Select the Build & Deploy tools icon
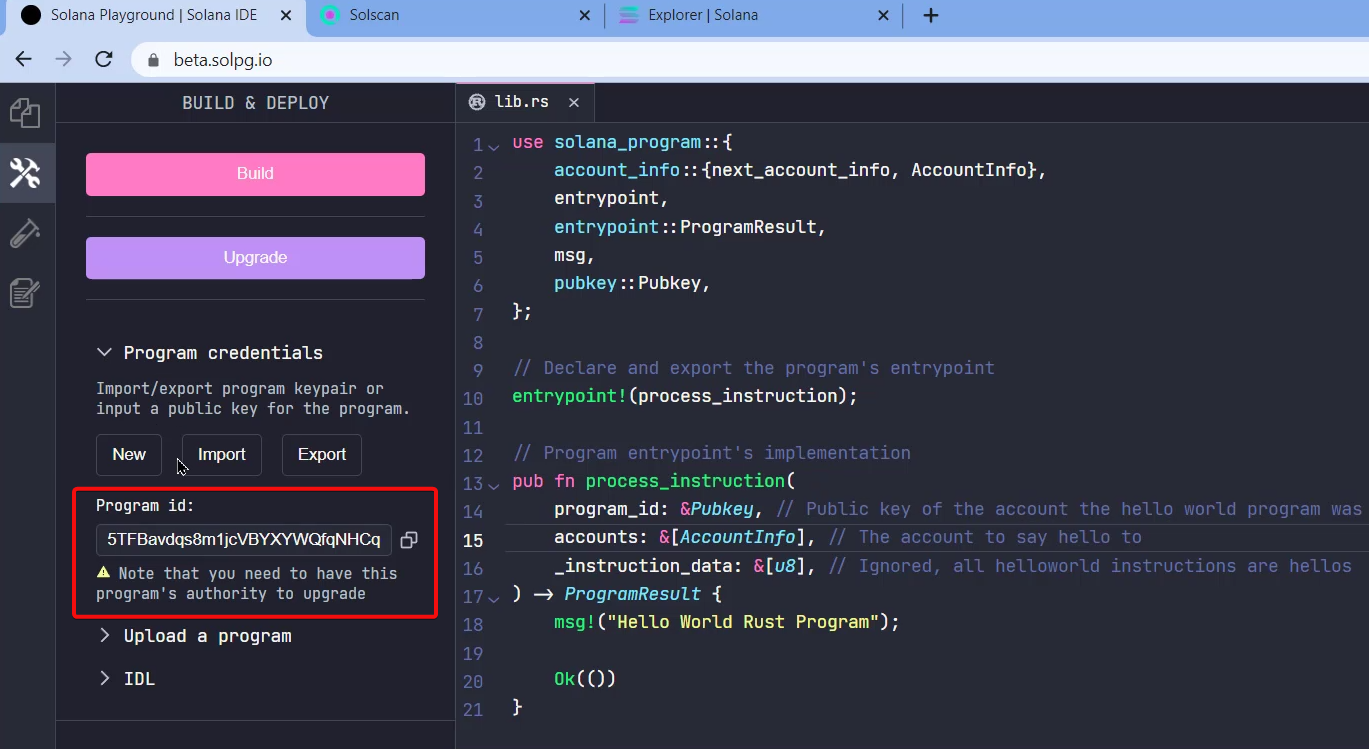This screenshot has width=1369, height=749. [x=25, y=173]
